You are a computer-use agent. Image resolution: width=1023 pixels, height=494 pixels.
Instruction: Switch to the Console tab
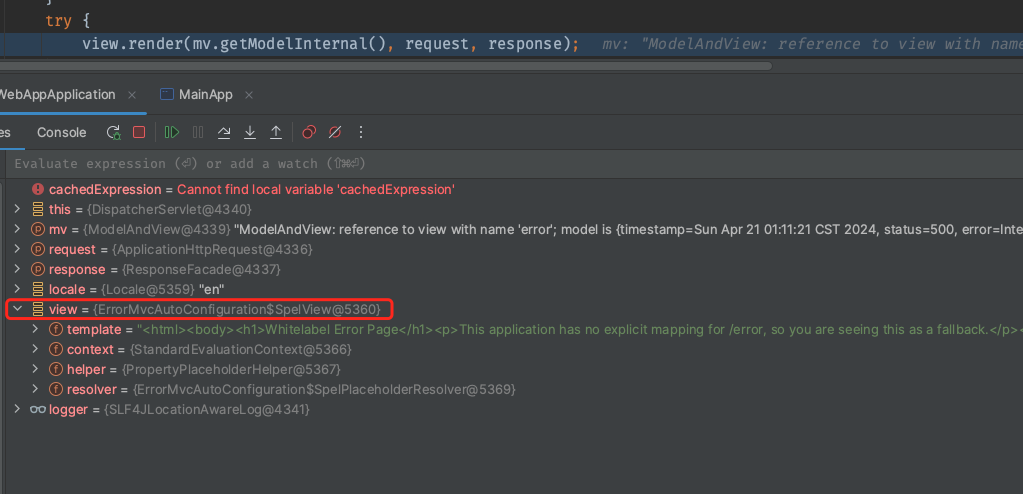tap(62, 132)
